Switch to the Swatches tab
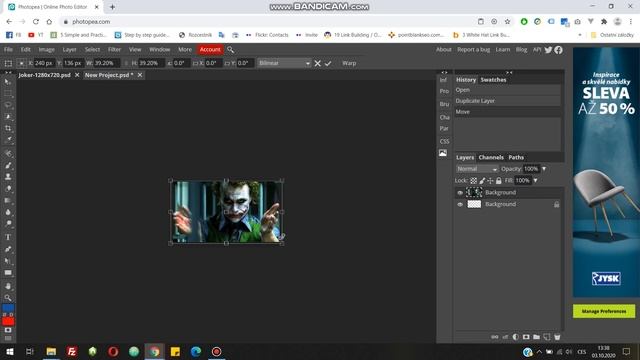 (x=493, y=80)
